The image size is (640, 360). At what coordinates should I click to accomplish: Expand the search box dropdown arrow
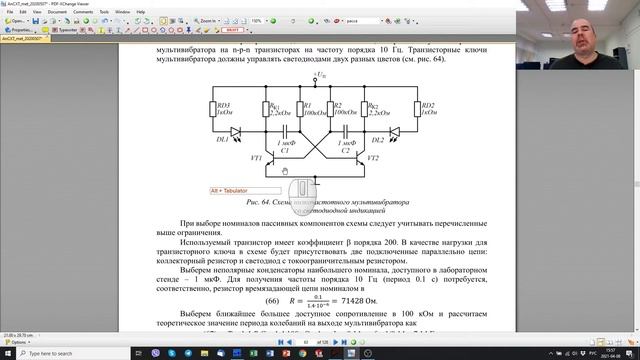(382, 21)
